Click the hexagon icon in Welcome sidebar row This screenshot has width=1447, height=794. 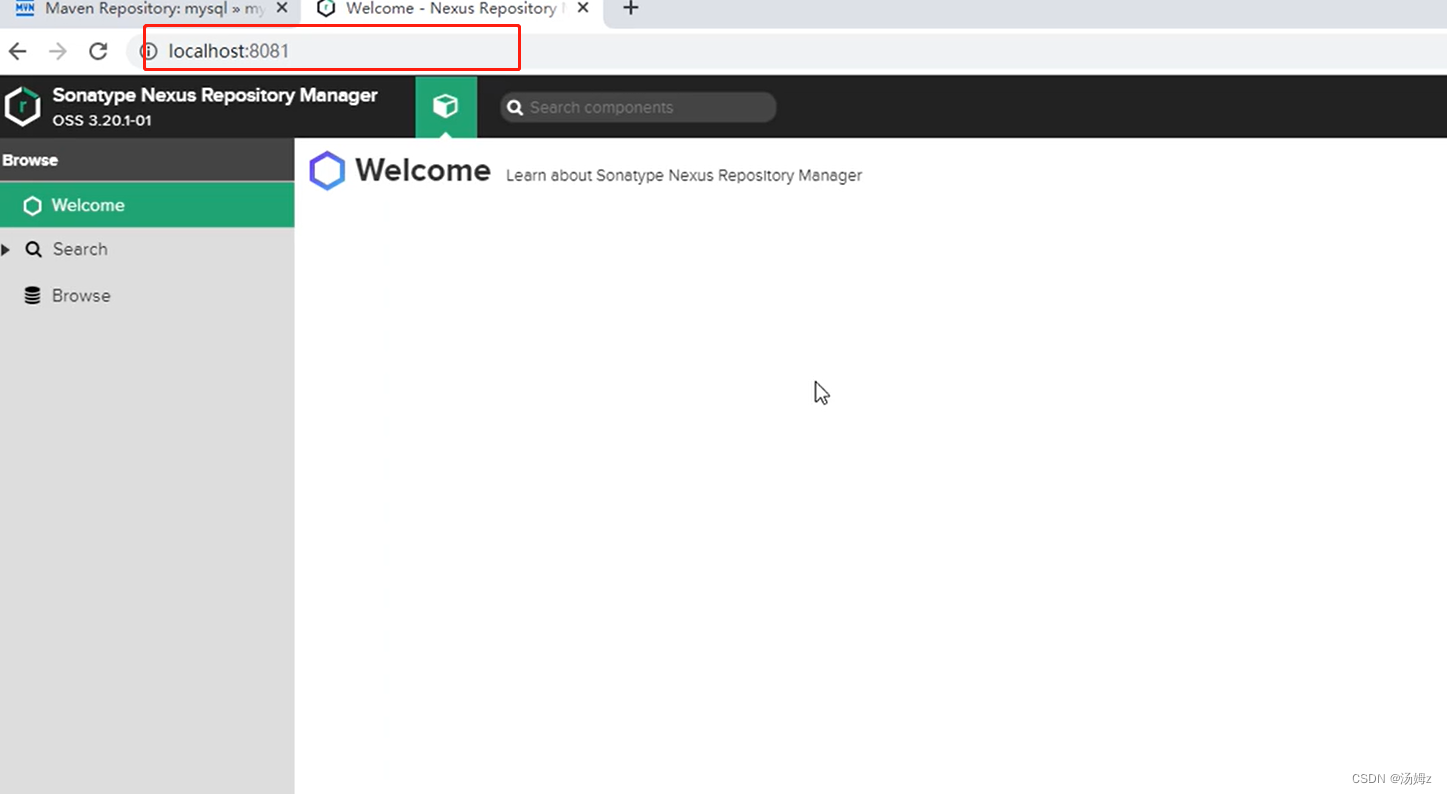coord(32,205)
